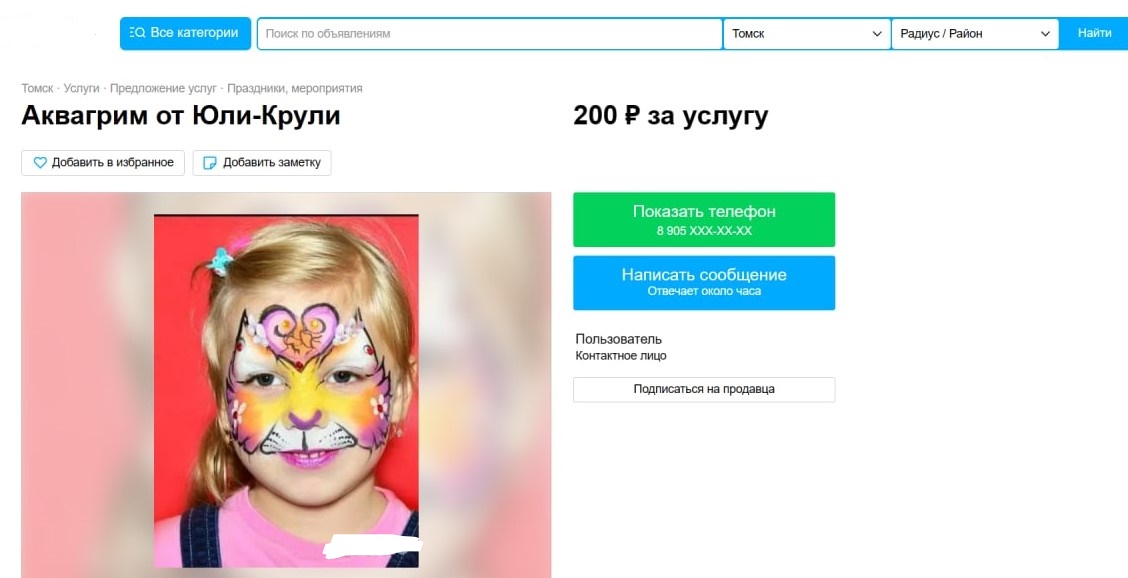Focus the Поиск по объявлениям search field
Screen dimensions: 1128x578
click(489, 34)
